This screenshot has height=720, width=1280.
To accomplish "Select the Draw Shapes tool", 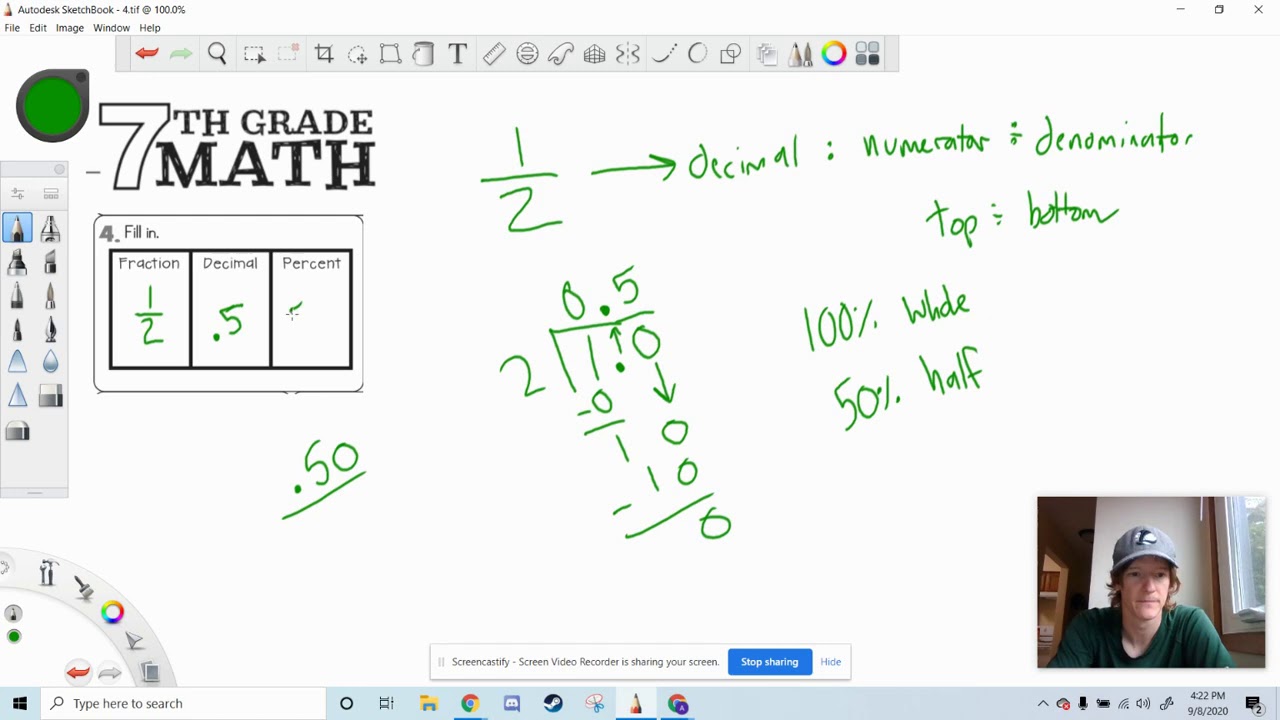I will [731, 54].
